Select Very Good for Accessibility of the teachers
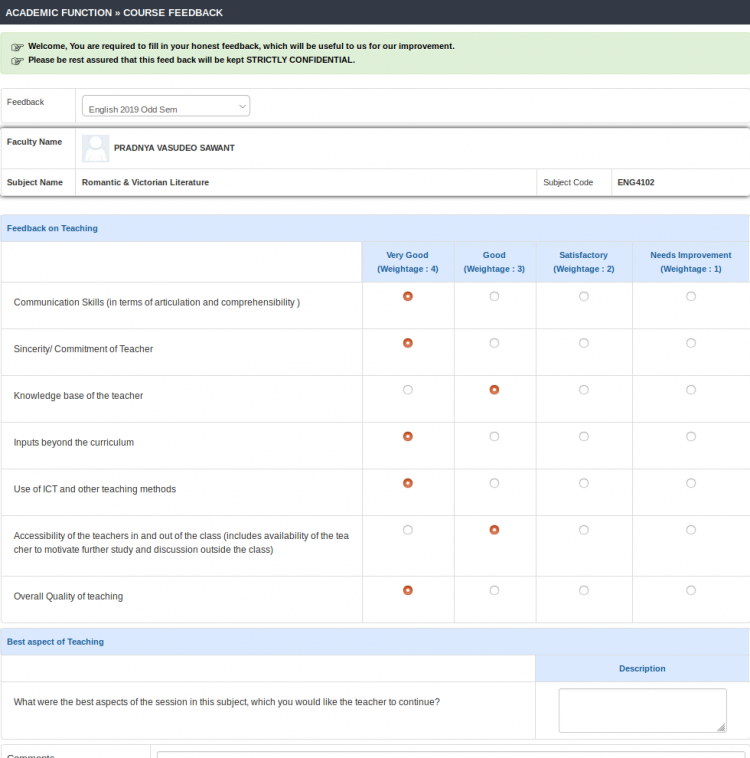 (408, 530)
